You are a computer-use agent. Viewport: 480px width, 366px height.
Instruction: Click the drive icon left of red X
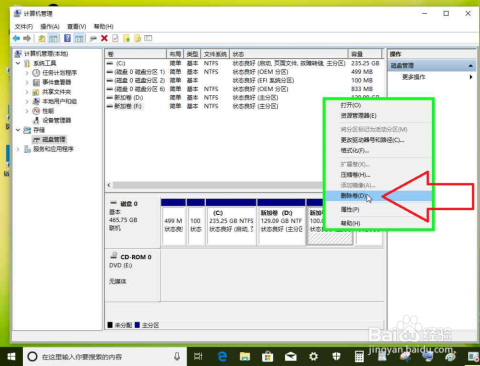[x=93, y=39]
